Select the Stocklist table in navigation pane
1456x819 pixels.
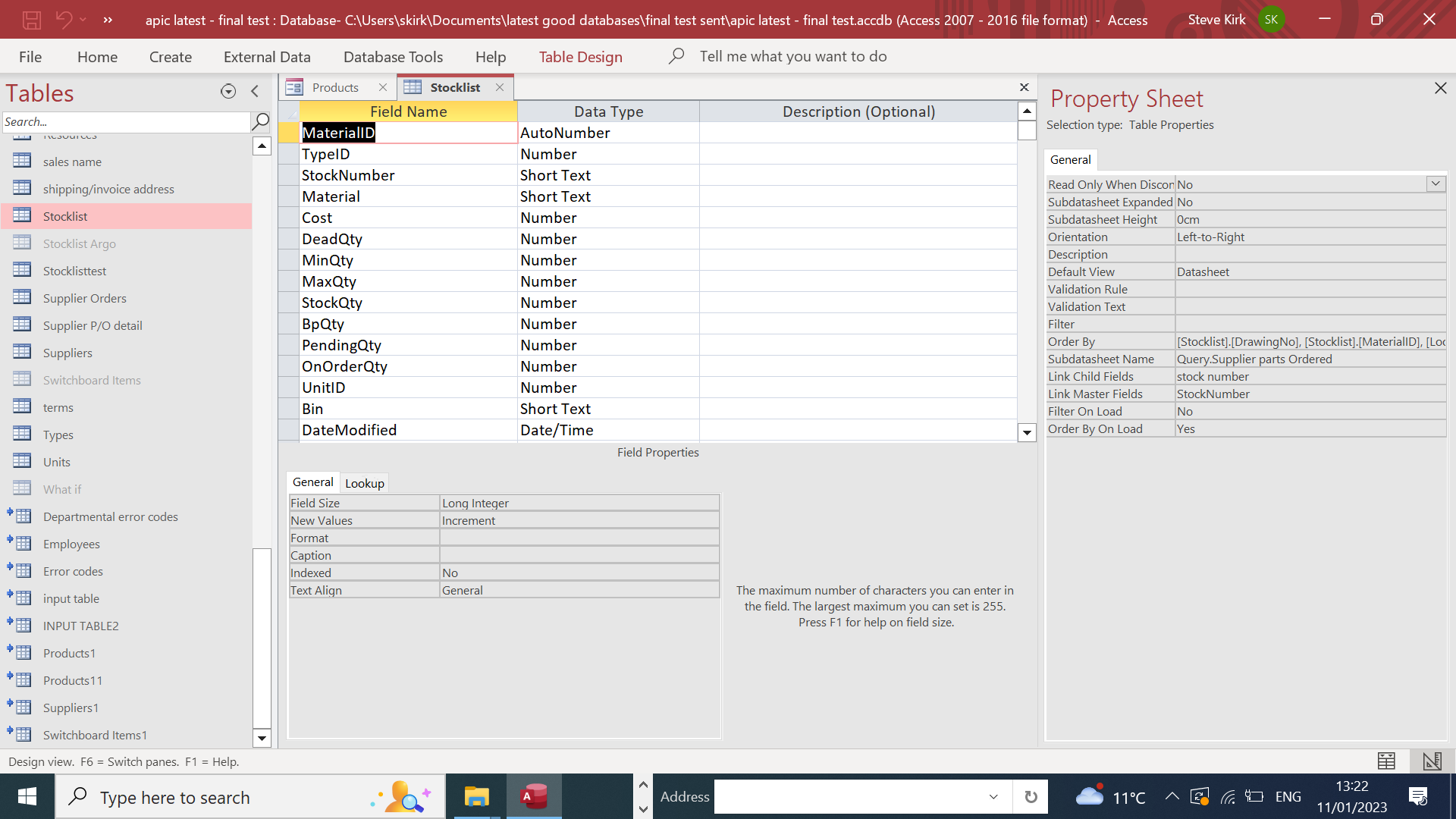(x=126, y=216)
